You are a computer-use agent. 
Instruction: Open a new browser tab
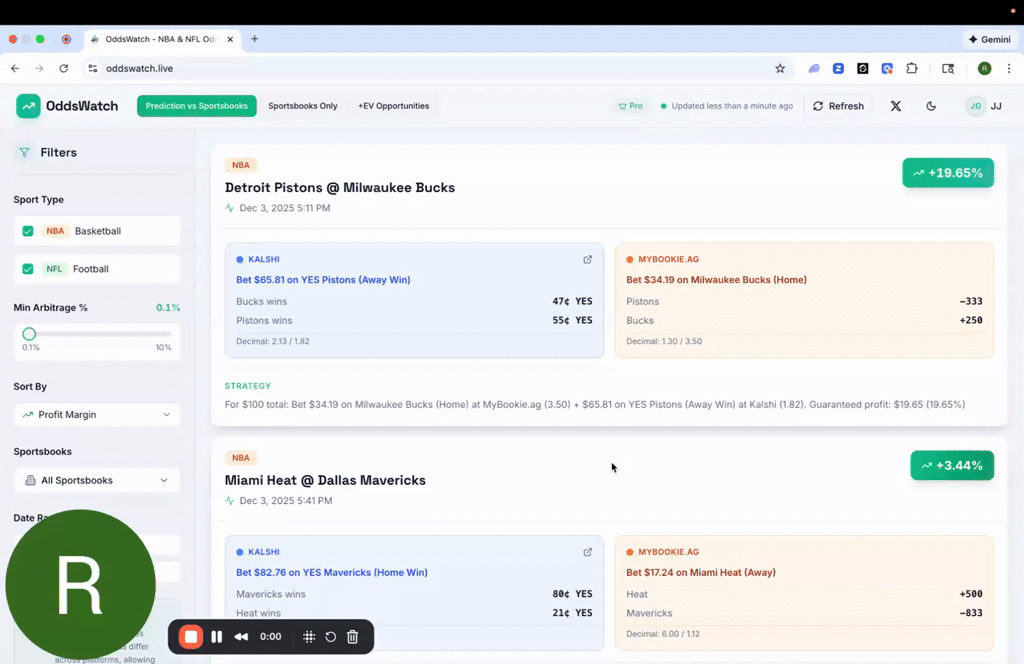pos(255,39)
